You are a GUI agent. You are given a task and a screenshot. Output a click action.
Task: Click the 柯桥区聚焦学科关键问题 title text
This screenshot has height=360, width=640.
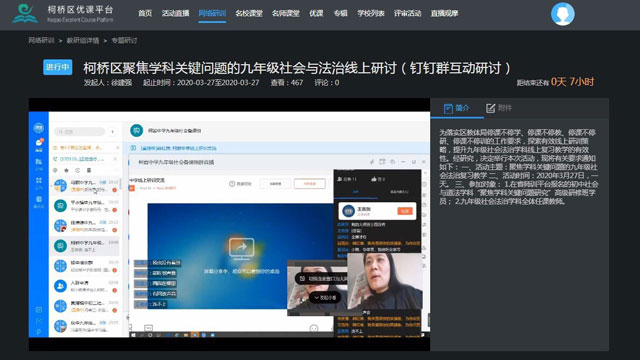click(297, 68)
